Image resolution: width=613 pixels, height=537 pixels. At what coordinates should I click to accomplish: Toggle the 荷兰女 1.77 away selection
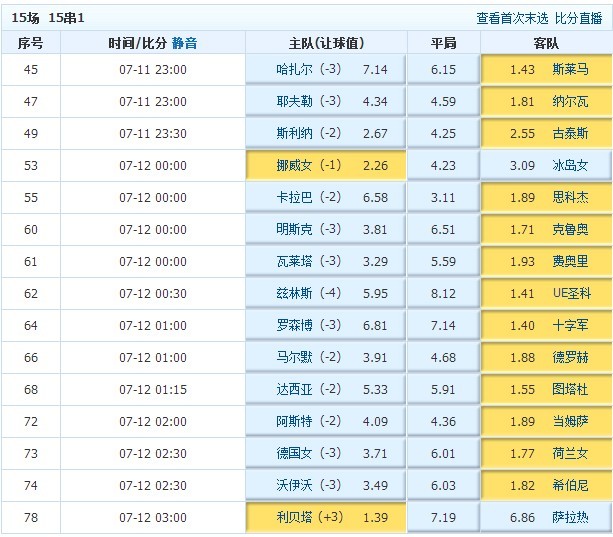pyautogui.click(x=546, y=454)
